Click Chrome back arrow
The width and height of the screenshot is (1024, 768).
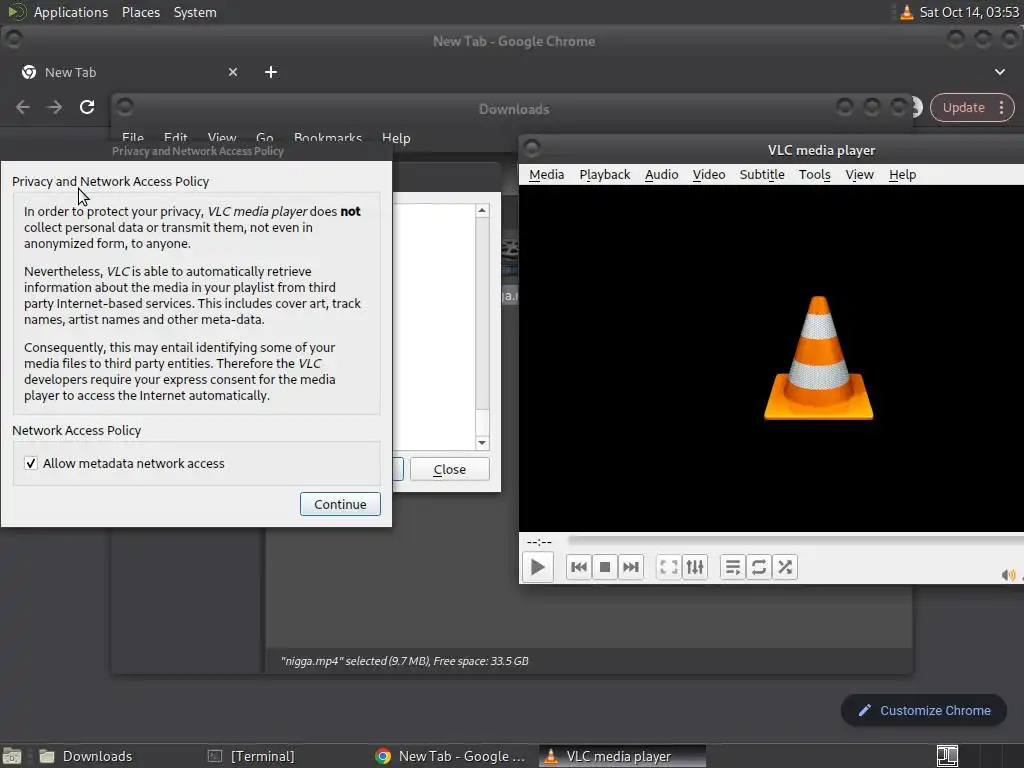[x=23, y=107]
